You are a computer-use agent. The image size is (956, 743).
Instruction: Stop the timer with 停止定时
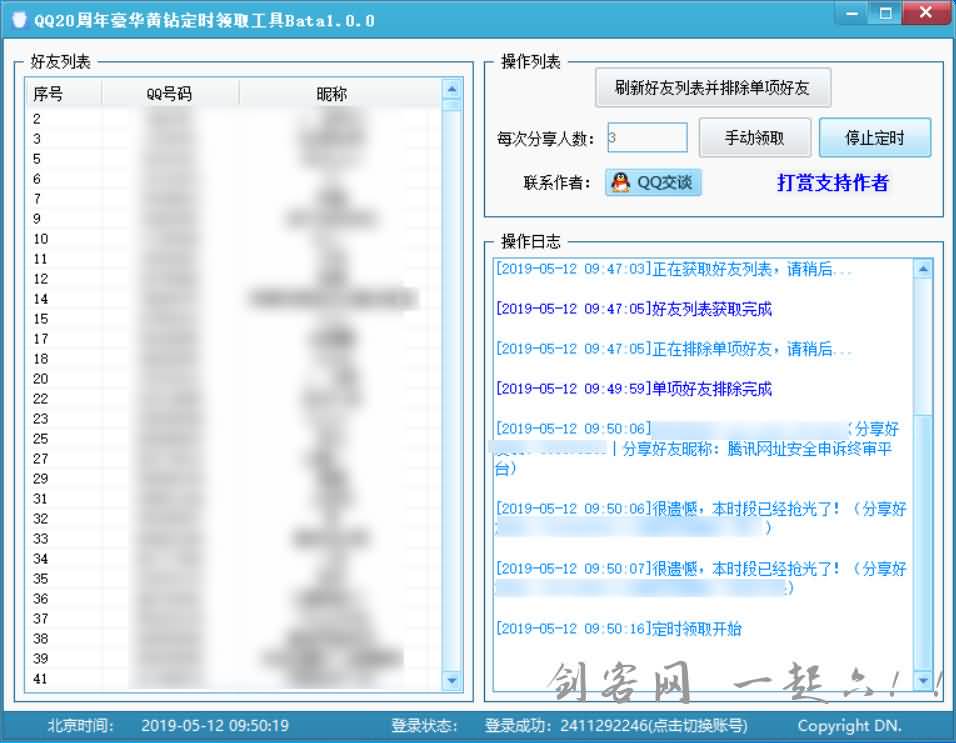pyautogui.click(x=874, y=138)
